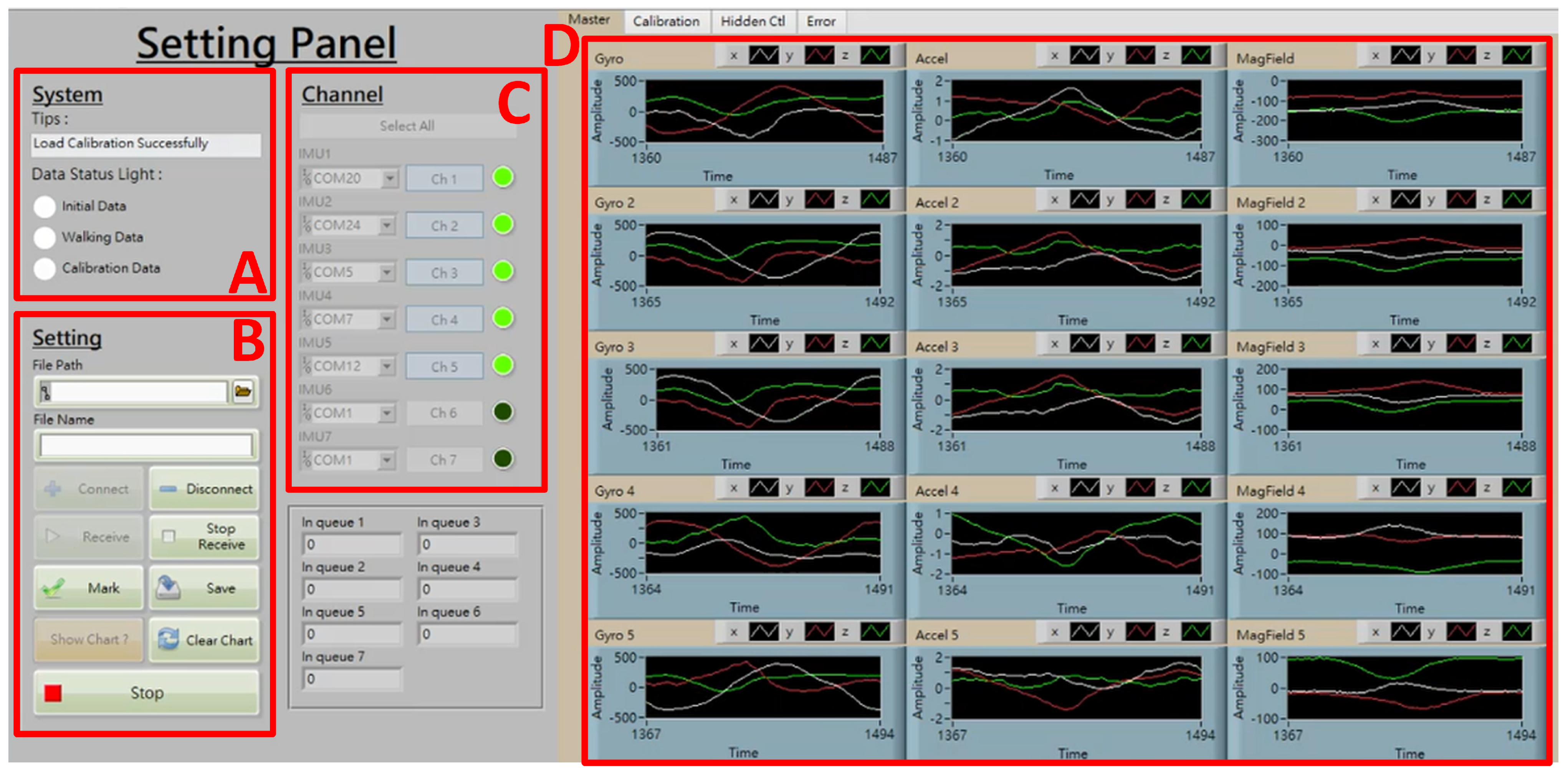Click the folder browse icon beside File Path

243,391
